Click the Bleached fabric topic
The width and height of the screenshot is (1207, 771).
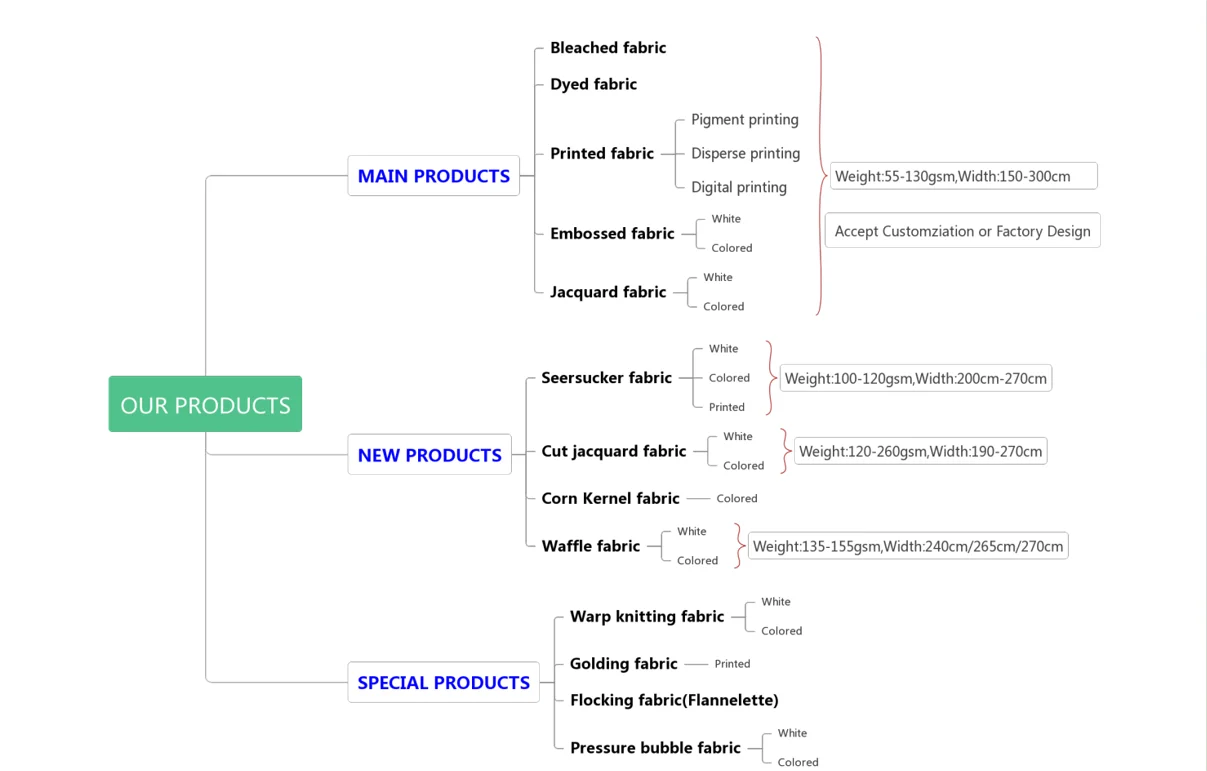click(607, 48)
